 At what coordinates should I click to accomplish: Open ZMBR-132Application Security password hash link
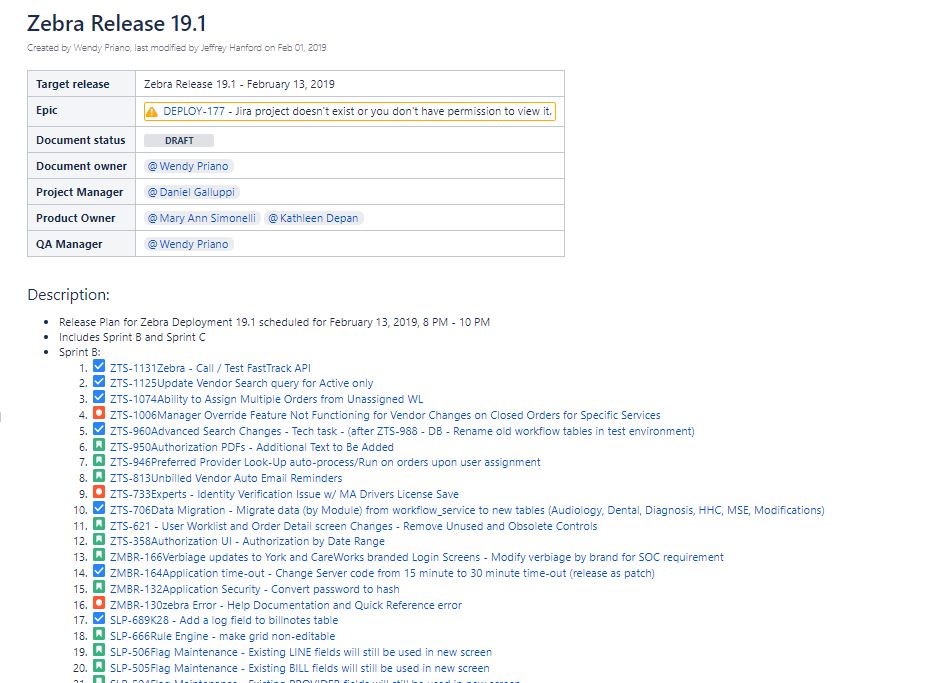tap(254, 589)
